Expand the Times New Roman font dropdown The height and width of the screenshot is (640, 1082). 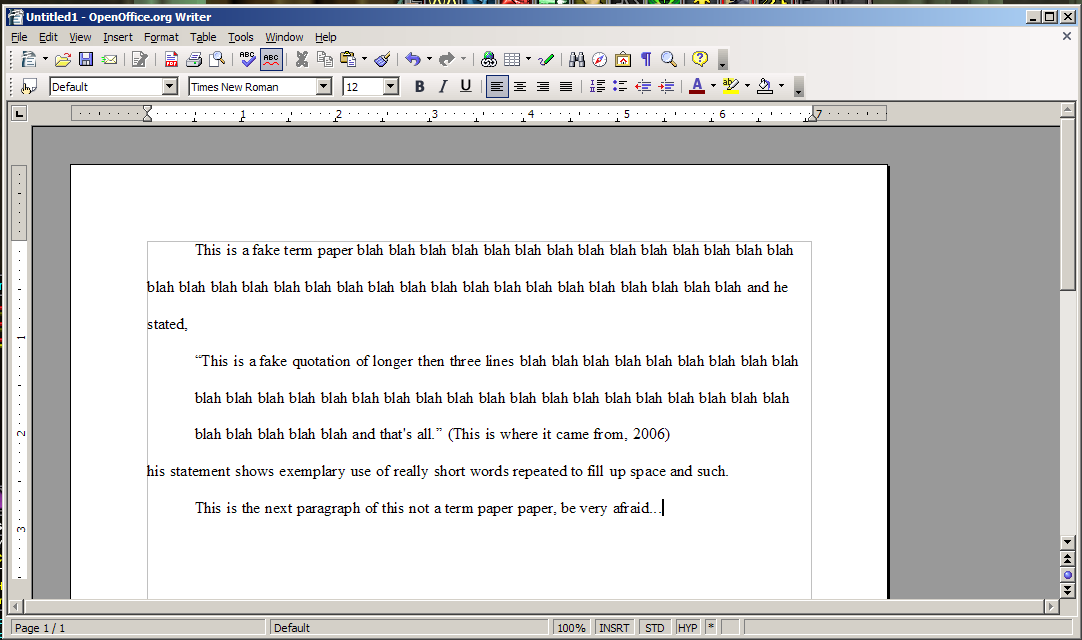click(x=324, y=87)
